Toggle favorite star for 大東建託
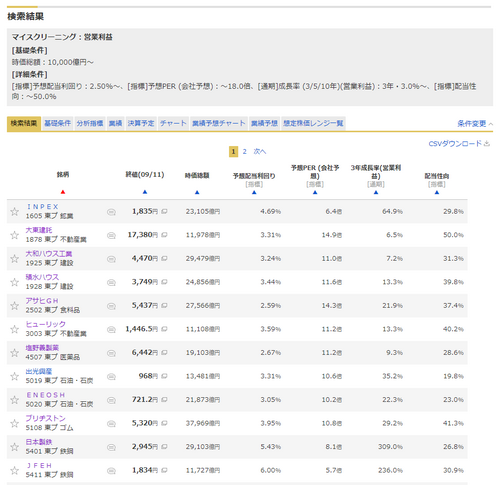The height and width of the screenshot is (485, 500). tap(14, 235)
